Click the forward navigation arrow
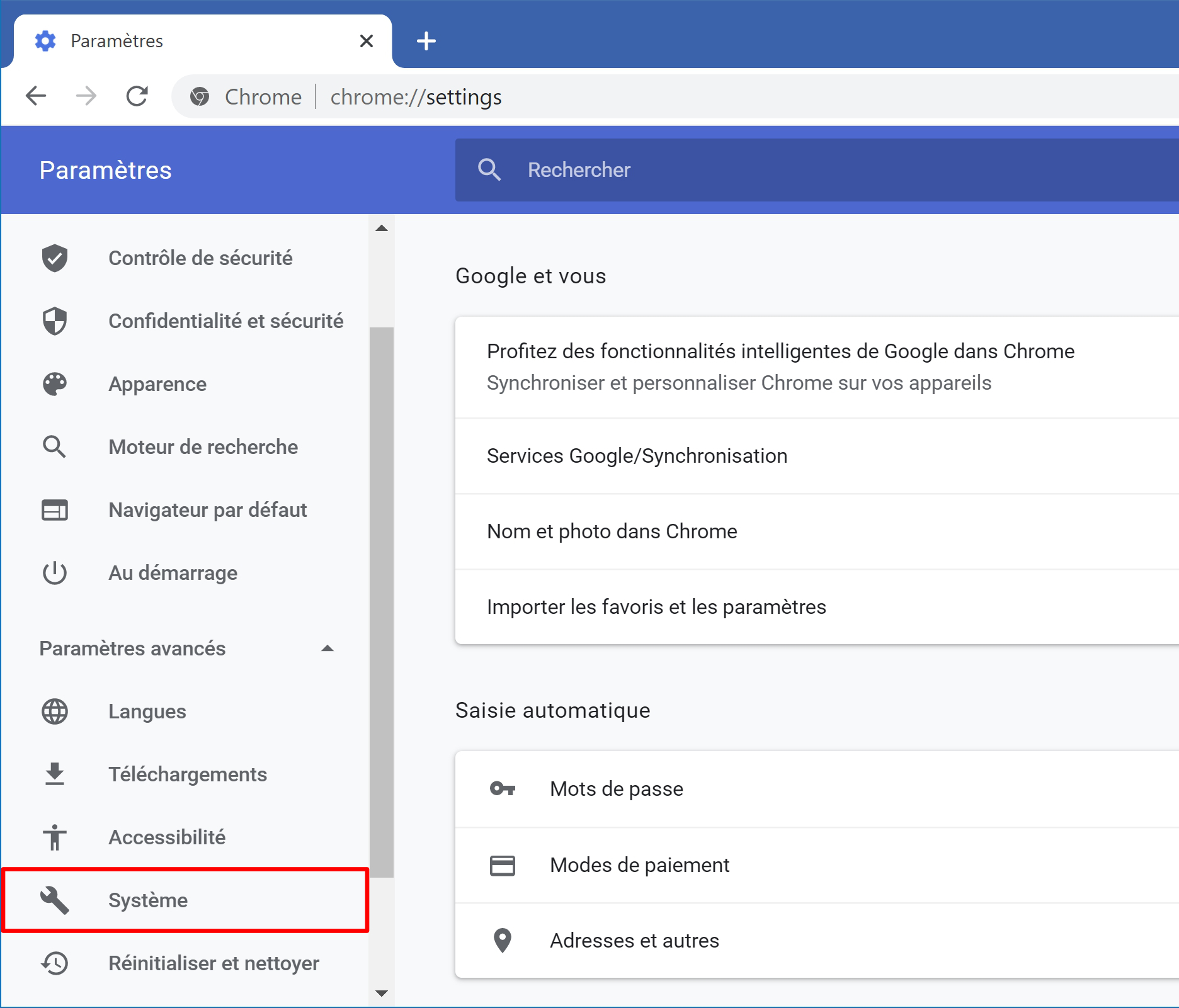 pos(86,96)
